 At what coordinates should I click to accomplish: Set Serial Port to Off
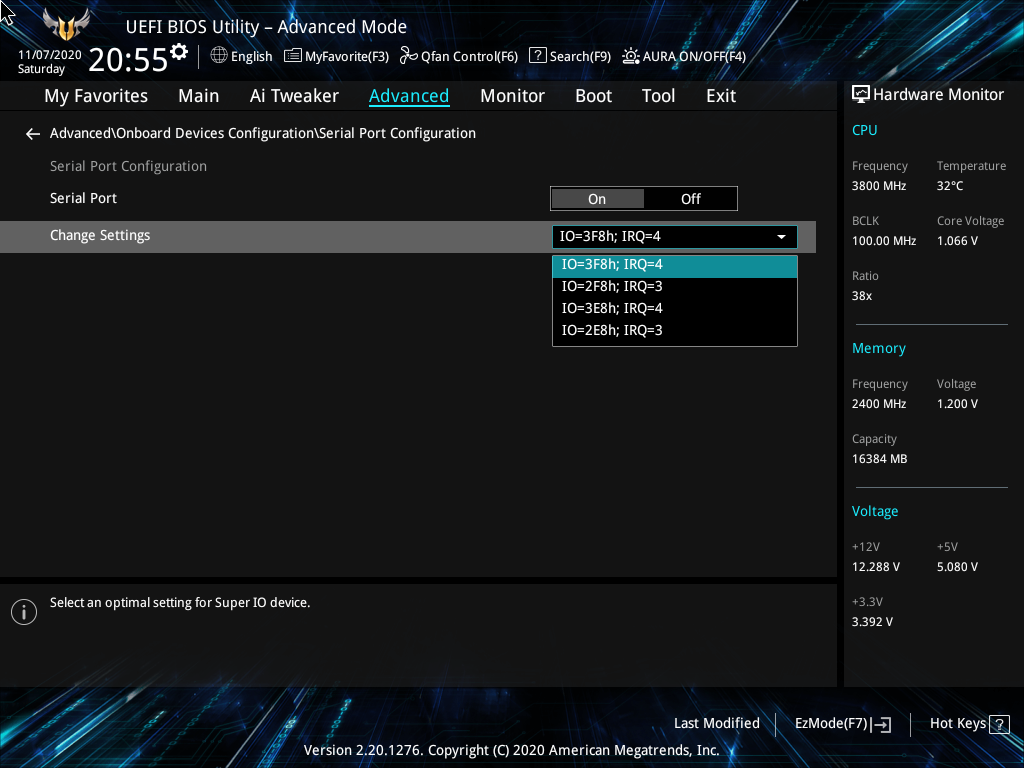[x=691, y=199]
